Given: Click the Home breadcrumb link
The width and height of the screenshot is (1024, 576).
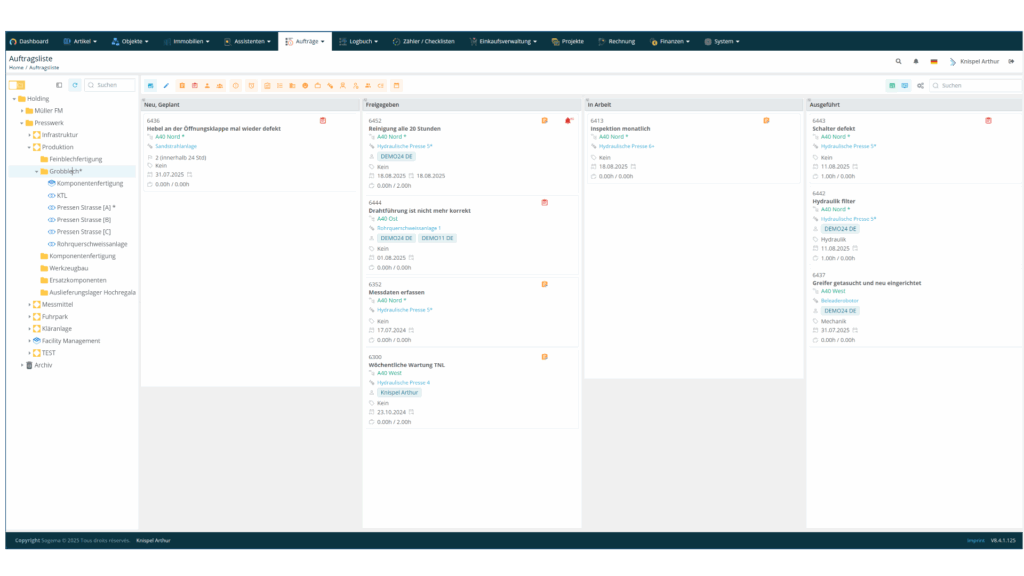Looking at the screenshot, I should [x=15, y=67].
